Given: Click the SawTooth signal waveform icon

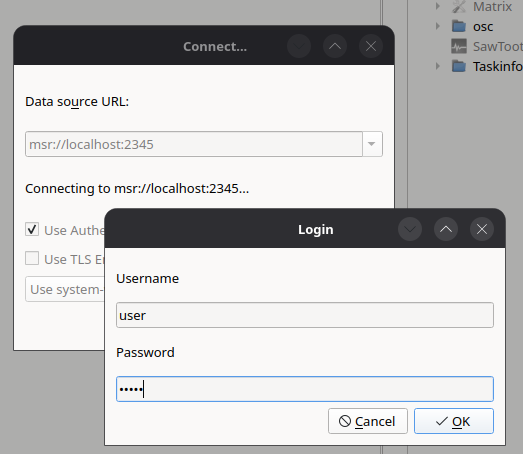Looking at the screenshot, I should (x=459, y=46).
